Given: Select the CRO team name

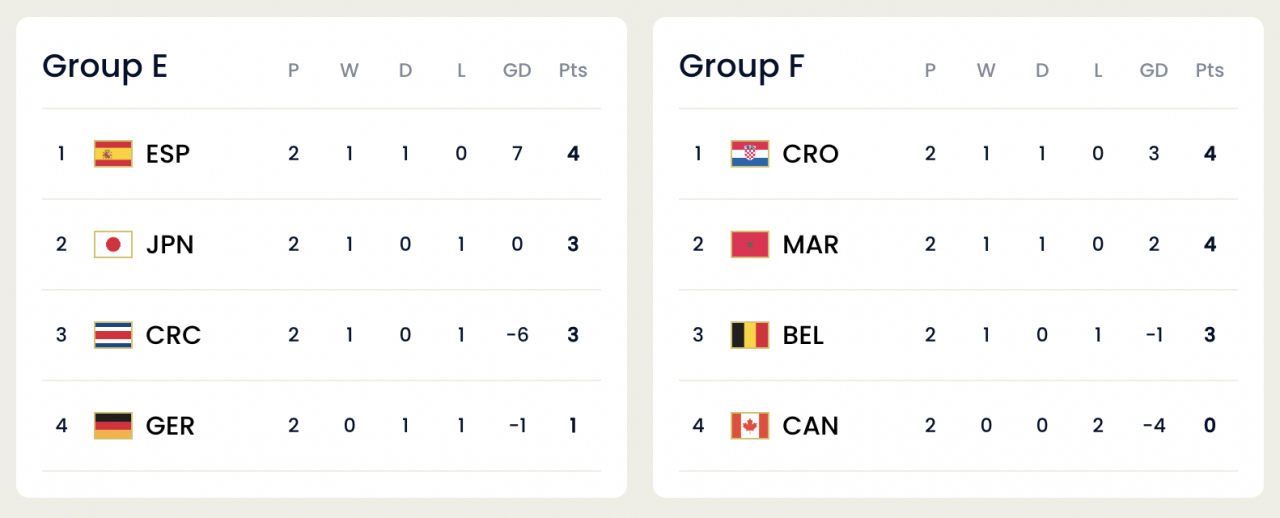Looking at the screenshot, I should point(811,154).
